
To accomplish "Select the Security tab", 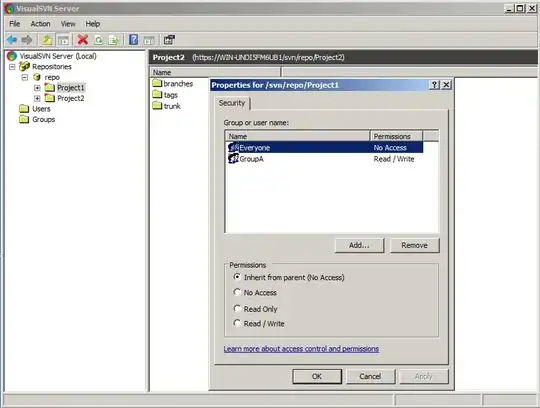I will pos(232,103).
